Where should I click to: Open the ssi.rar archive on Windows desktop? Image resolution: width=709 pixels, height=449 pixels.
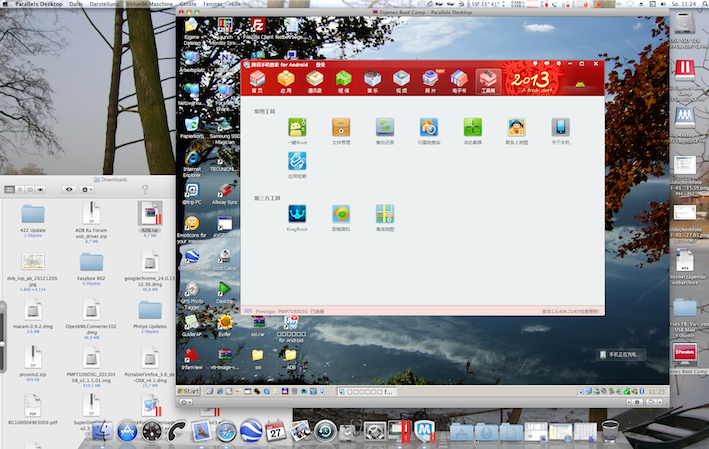[258, 326]
